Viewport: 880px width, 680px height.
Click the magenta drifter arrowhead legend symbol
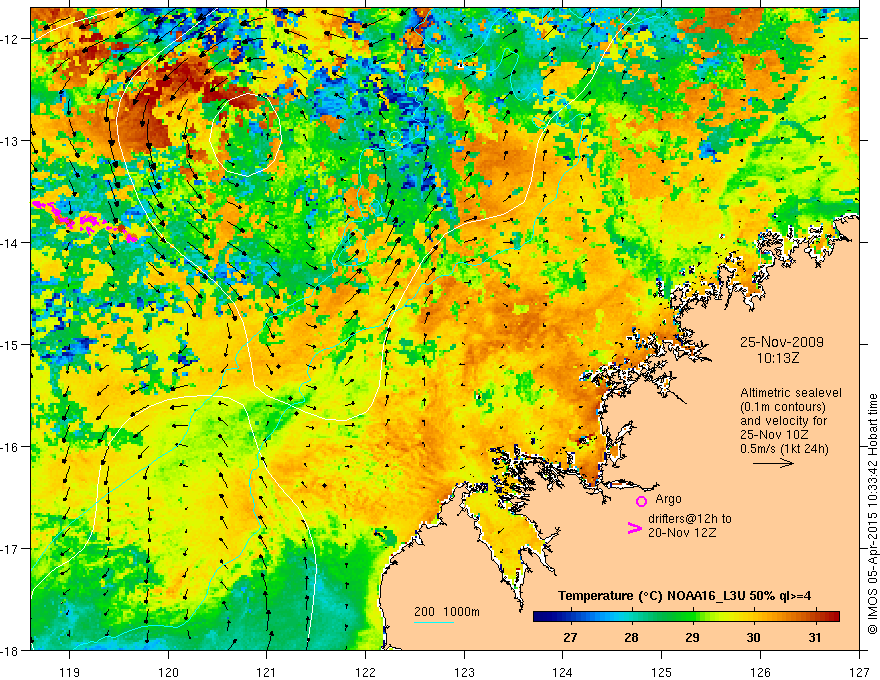pos(634,527)
